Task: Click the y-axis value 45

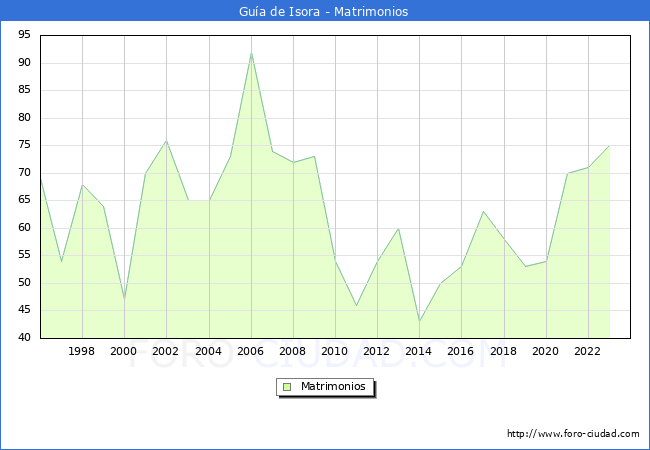Action: (x=24, y=310)
